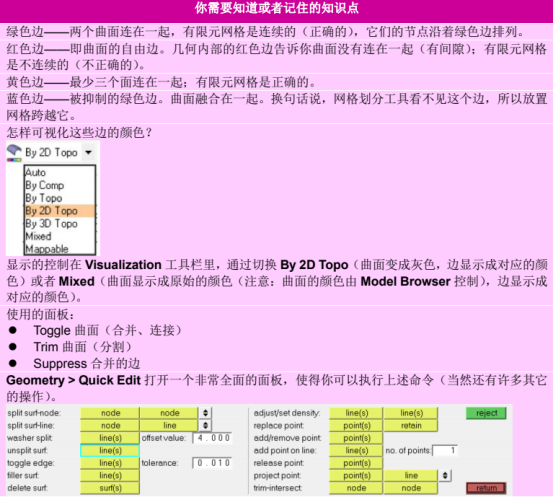Toggle the split surf-line selector switch
This screenshot has height=497, width=553.
click(x=205, y=425)
